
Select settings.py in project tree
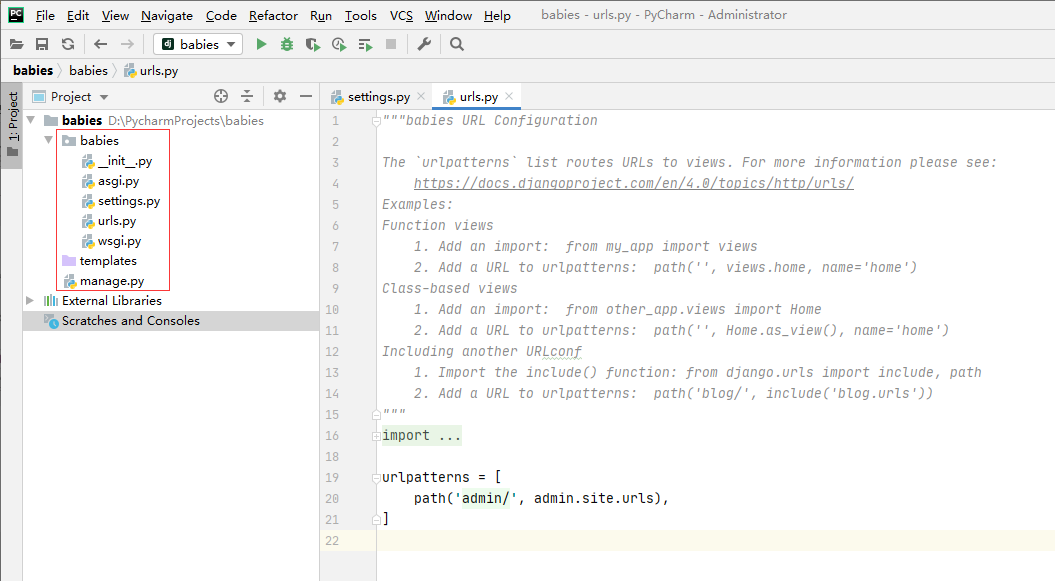[x=121, y=201]
